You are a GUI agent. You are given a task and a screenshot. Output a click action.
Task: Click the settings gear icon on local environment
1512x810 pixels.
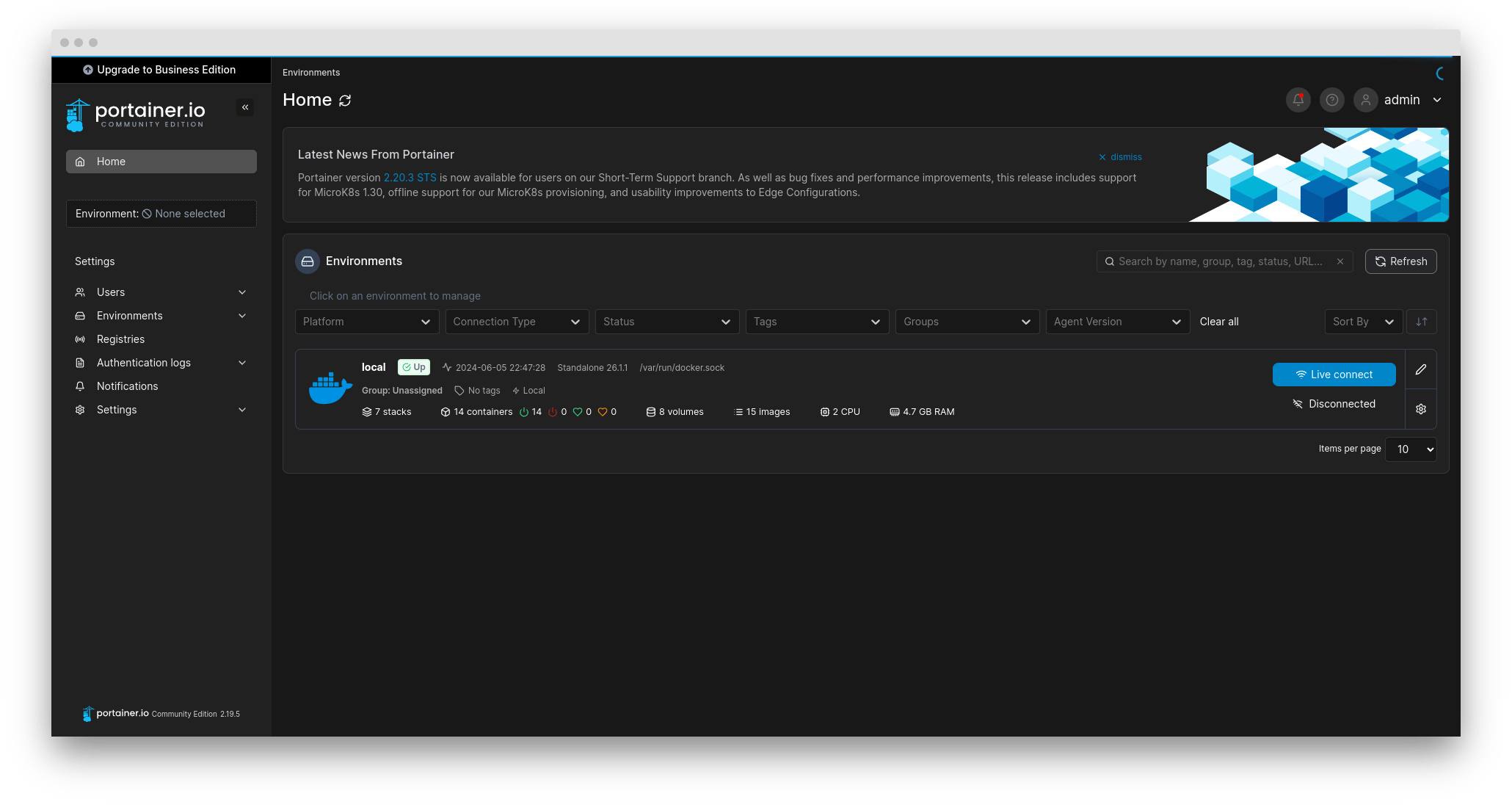pyautogui.click(x=1421, y=408)
